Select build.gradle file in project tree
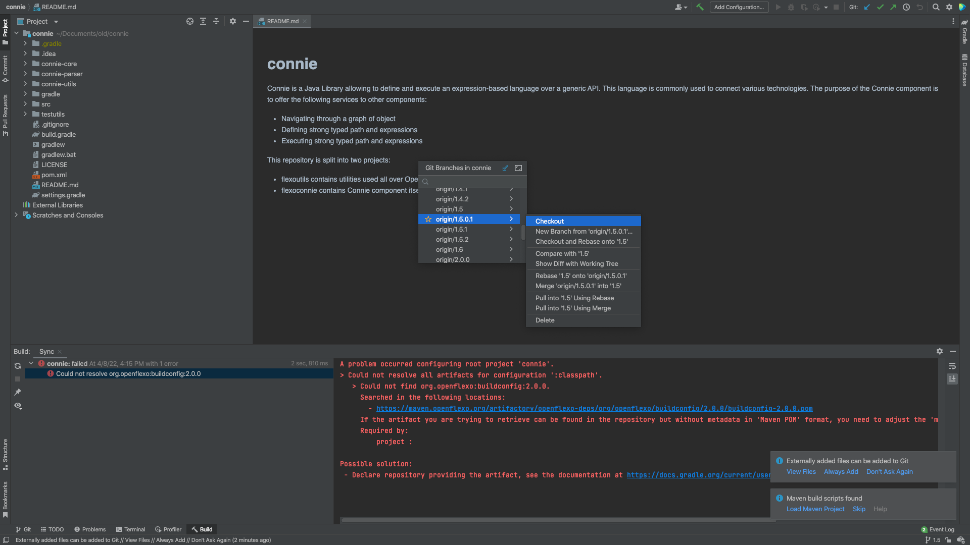 [x=59, y=134]
